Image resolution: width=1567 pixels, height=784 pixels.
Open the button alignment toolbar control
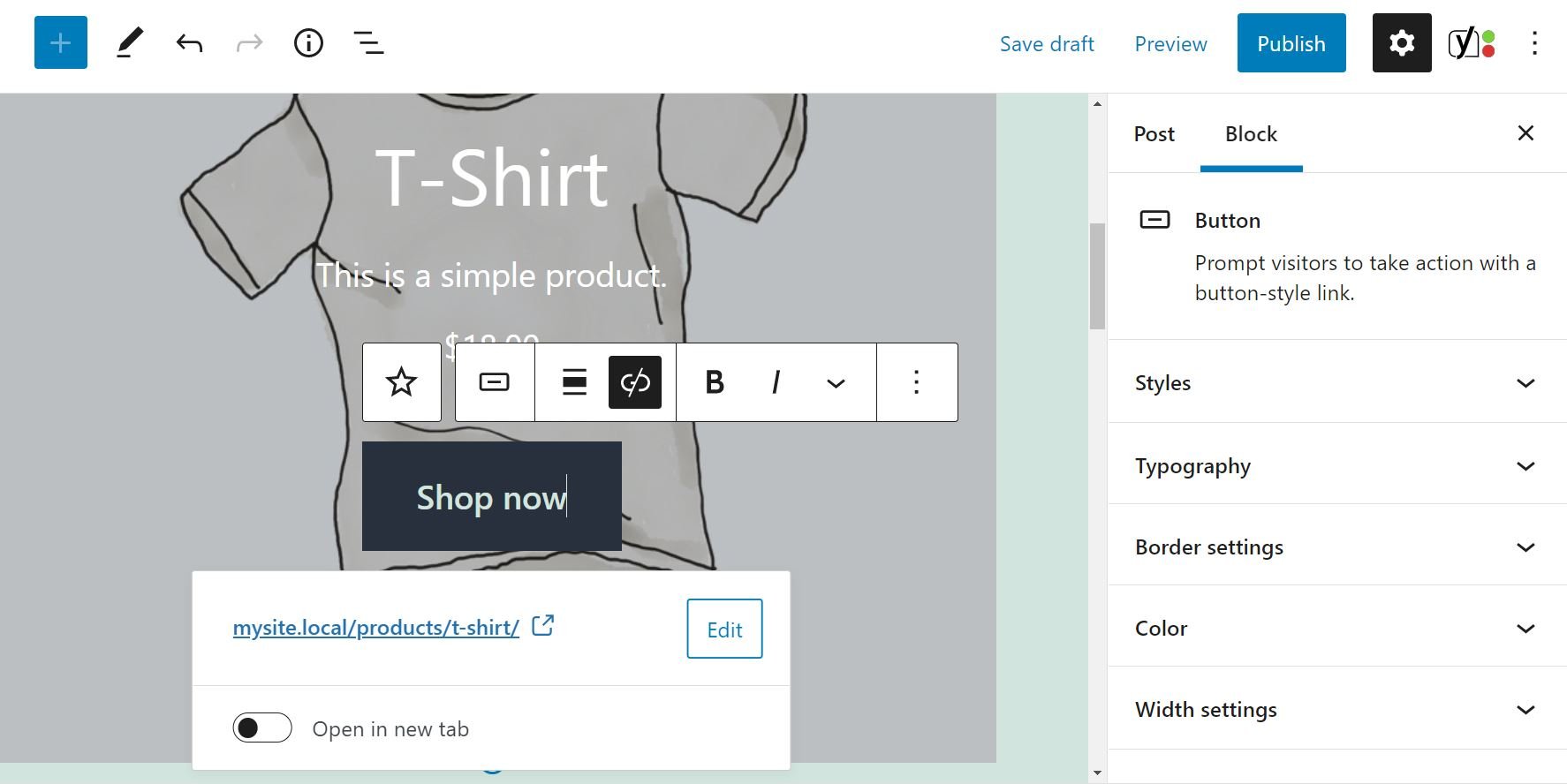(574, 382)
